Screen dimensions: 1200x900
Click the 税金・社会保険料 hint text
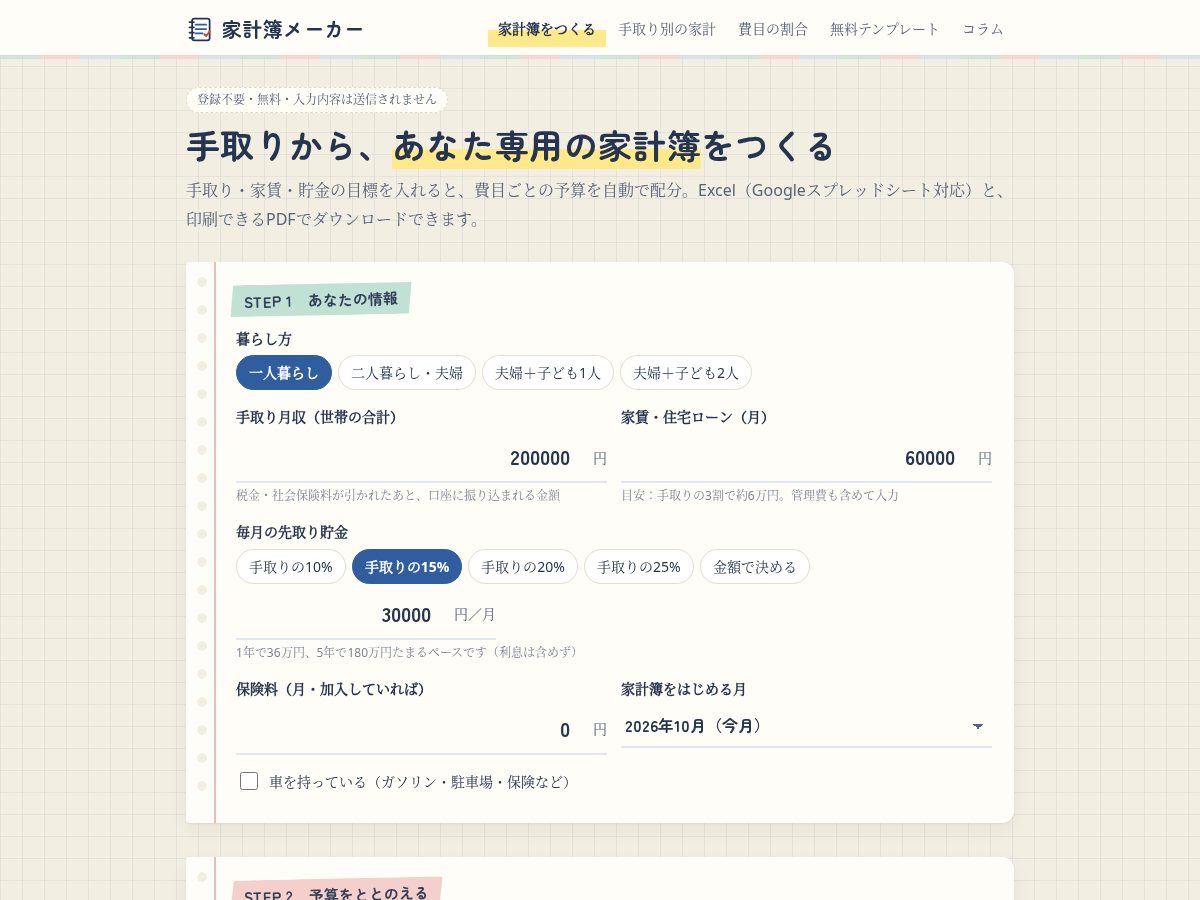398,495
